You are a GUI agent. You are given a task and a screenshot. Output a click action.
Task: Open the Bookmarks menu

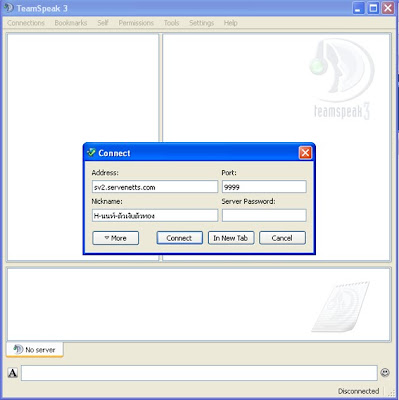71,23
